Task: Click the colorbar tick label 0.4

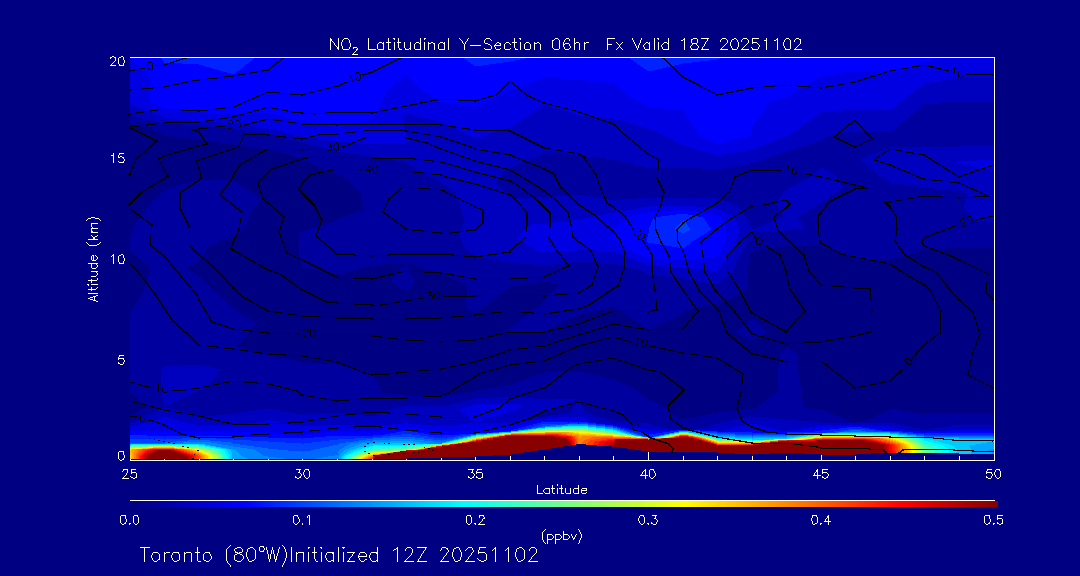Action: coord(820,521)
